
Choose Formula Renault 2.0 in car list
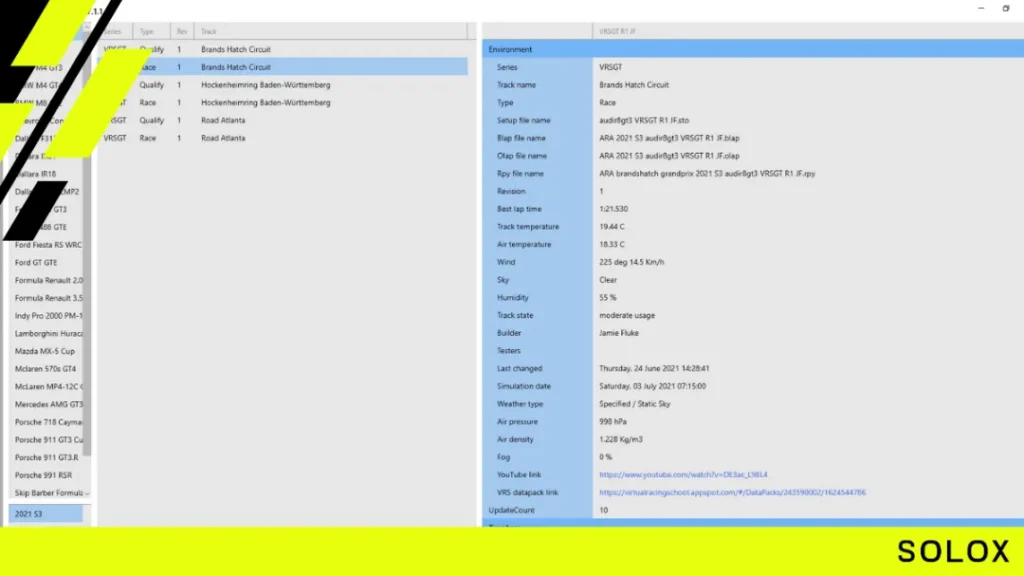[x=48, y=280]
